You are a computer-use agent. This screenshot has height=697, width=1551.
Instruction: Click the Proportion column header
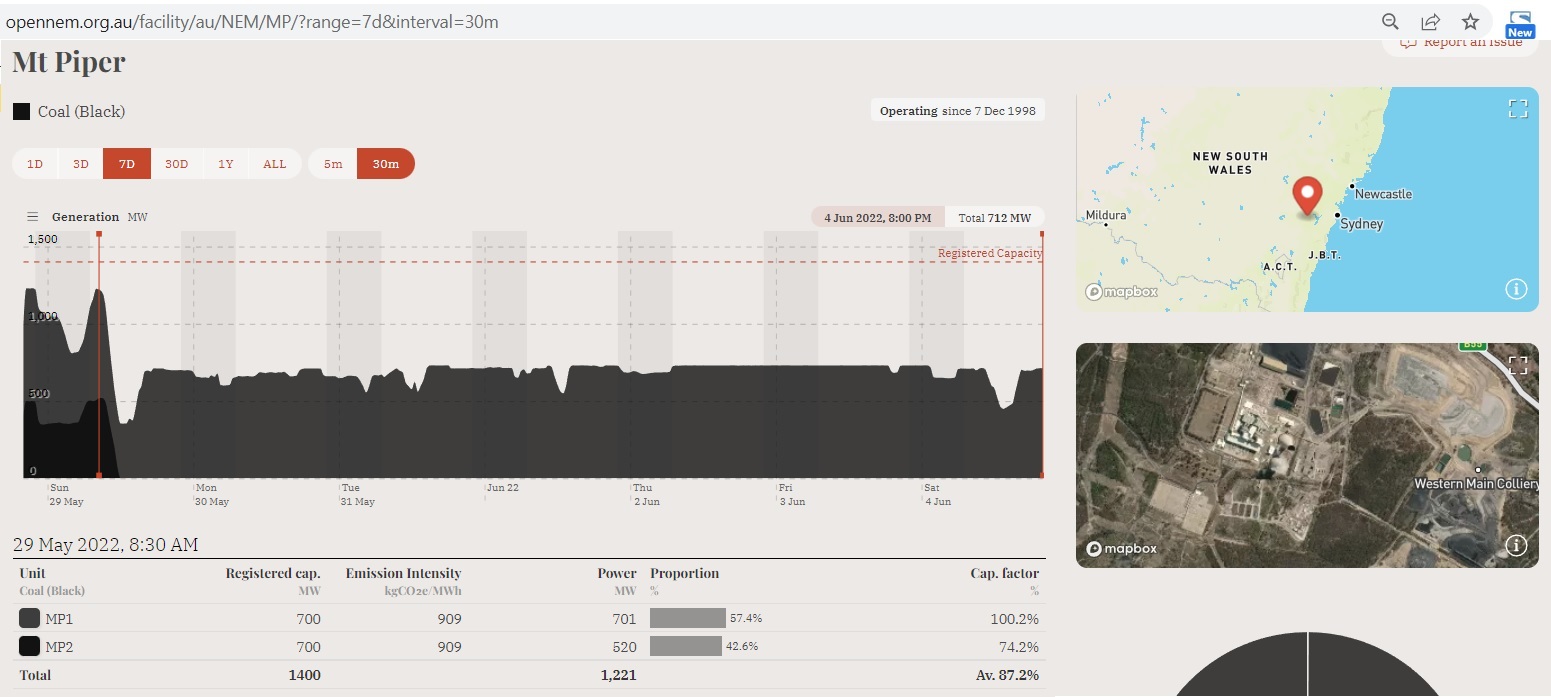coord(685,573)
